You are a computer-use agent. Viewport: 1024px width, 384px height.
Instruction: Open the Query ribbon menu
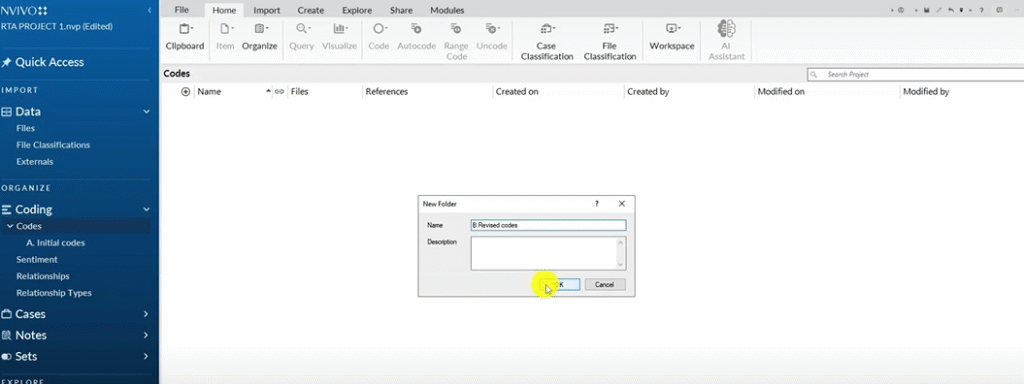coord(302,38)
